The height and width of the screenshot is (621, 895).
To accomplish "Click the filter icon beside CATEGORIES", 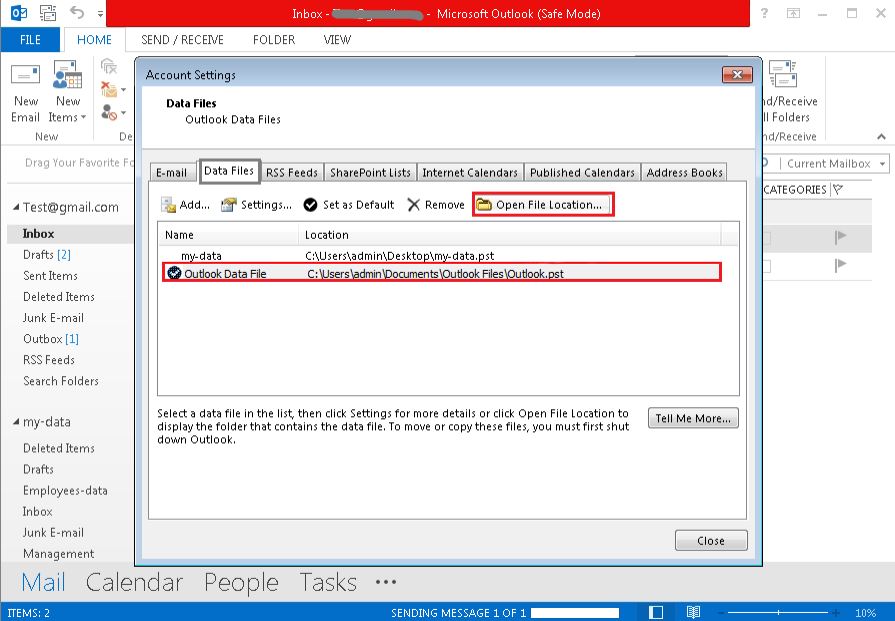I will (x=838, y=189).
